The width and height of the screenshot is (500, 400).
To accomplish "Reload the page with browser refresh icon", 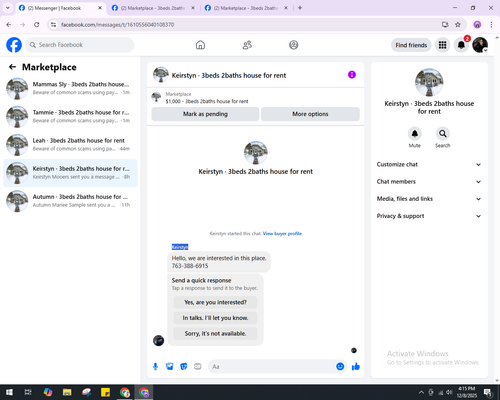I will click(37, 25).
